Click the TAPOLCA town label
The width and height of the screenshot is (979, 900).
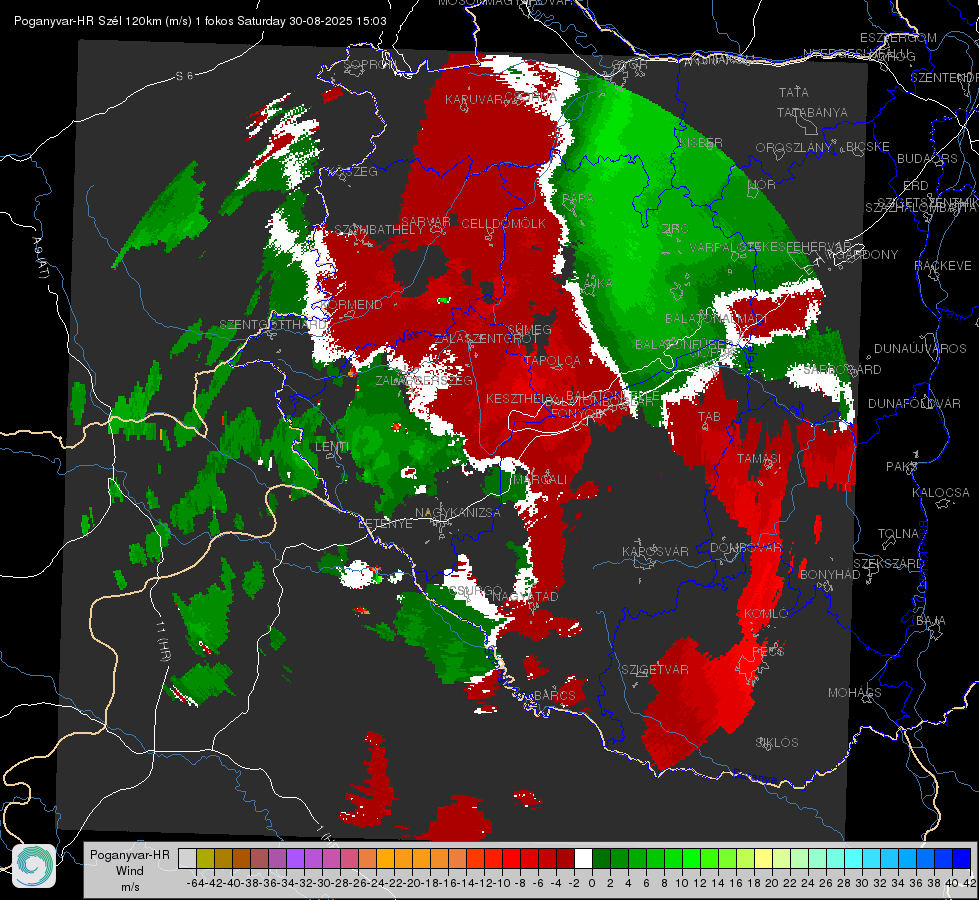tap(553, 360)
